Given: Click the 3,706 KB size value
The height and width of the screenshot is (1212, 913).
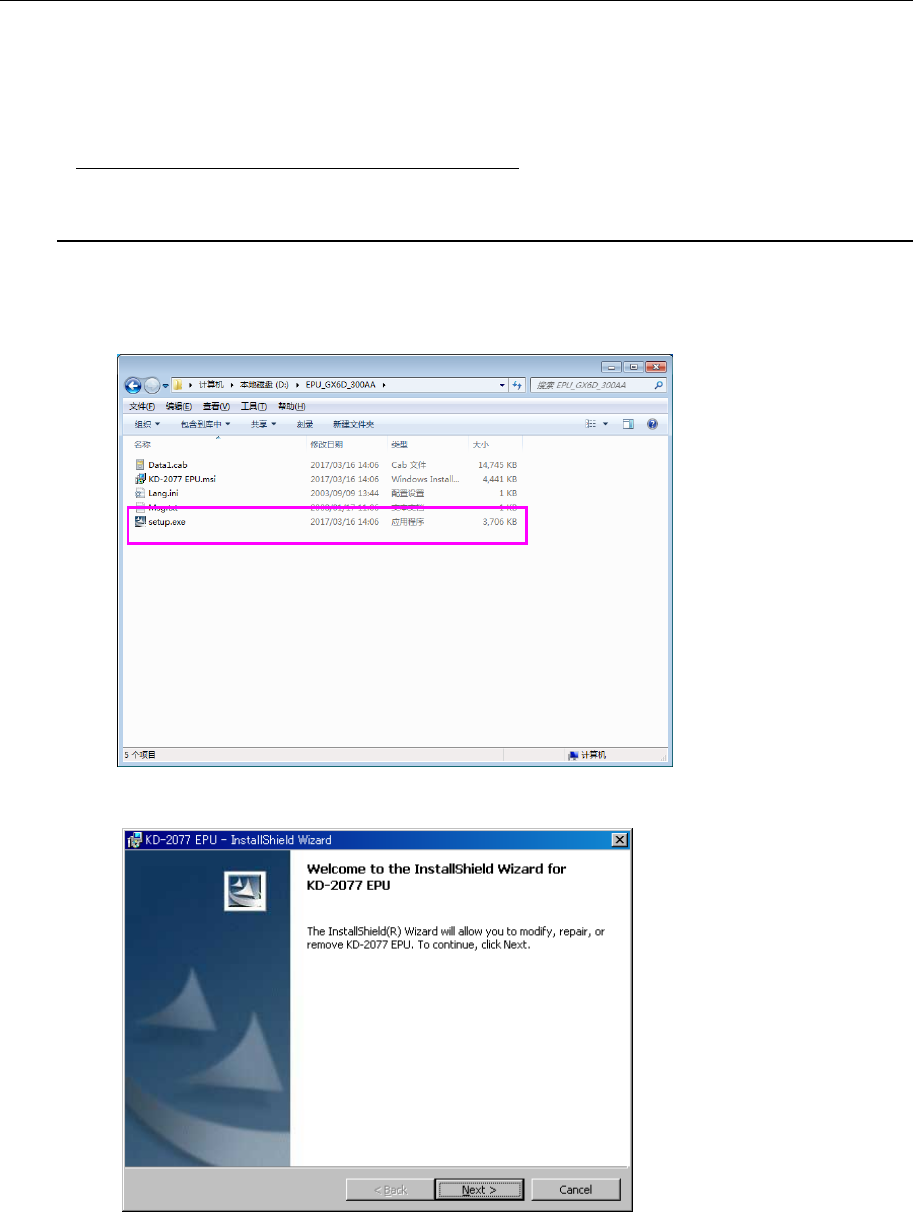Looking at the screenshot, I should pos(499,521).
